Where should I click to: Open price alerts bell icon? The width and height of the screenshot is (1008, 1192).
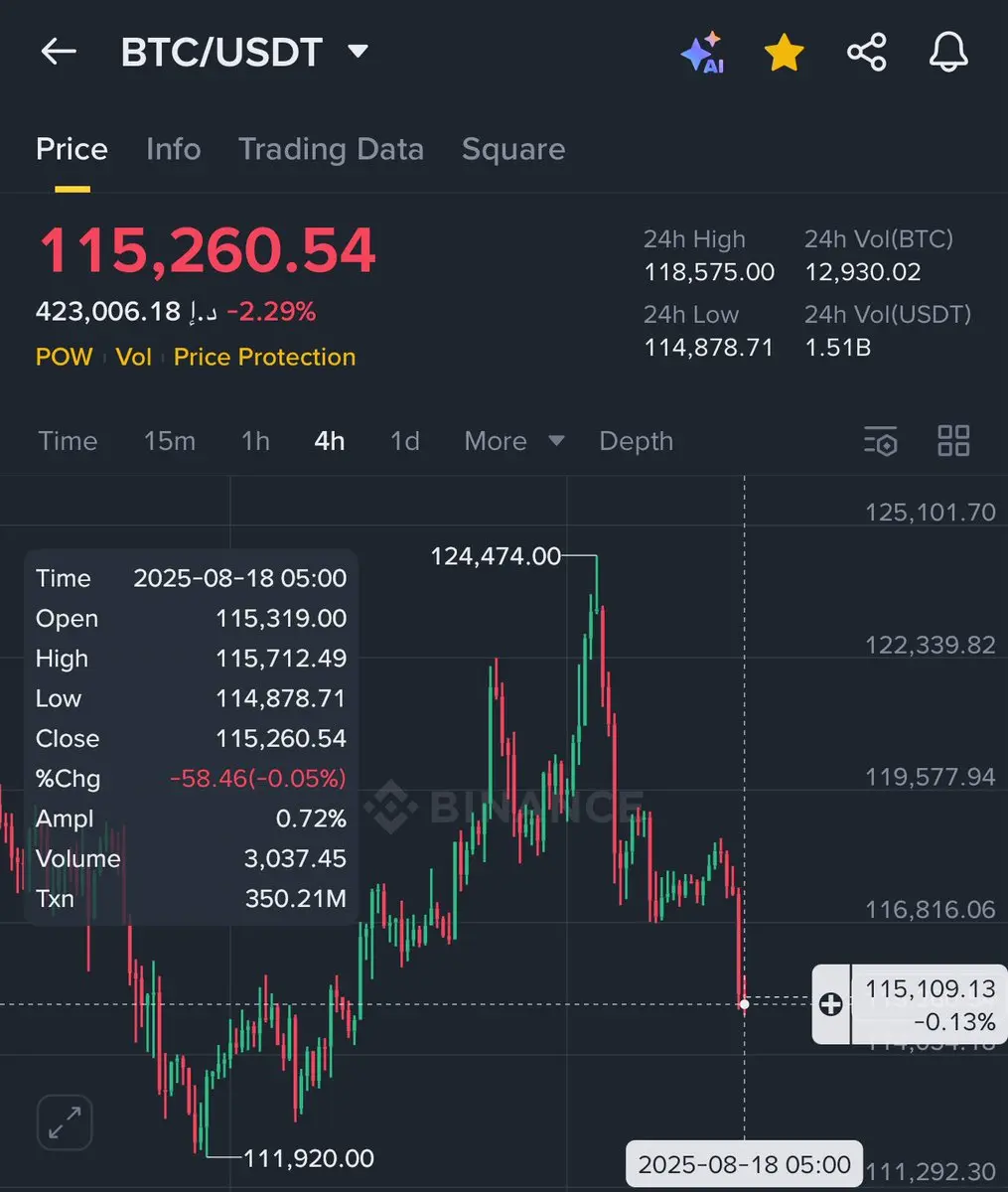click(948, 53)
